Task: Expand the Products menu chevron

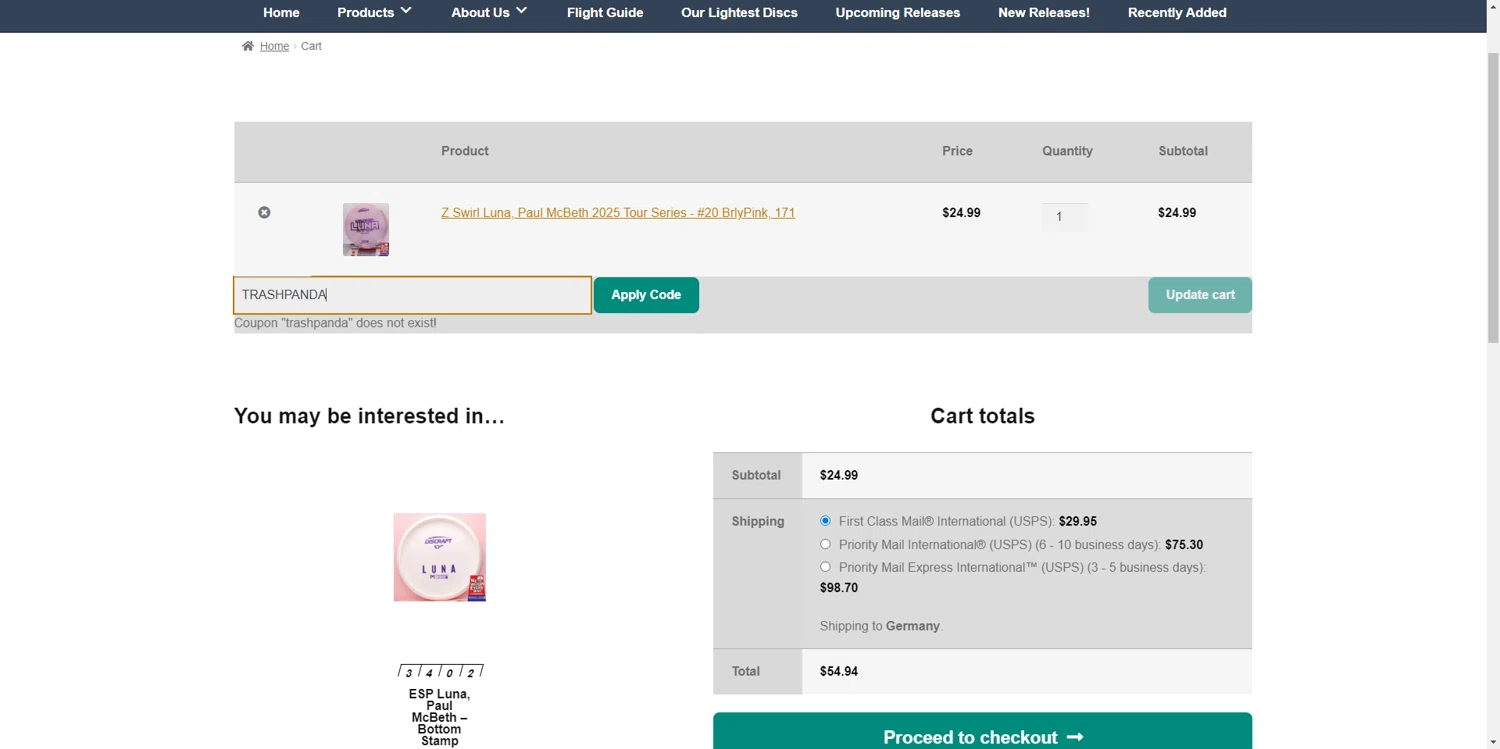Action: [406, 11]
